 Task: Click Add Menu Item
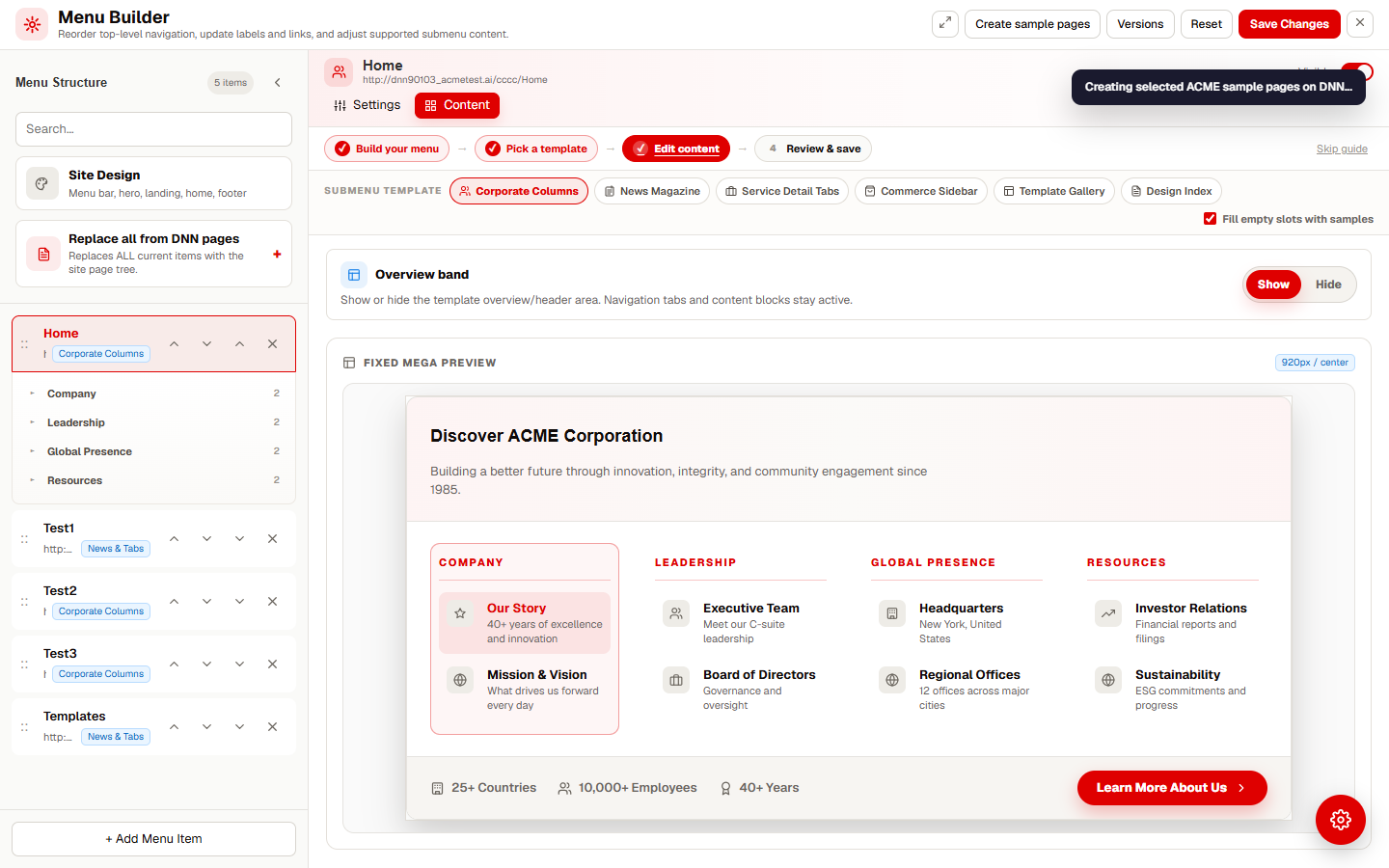click(153, 839)
